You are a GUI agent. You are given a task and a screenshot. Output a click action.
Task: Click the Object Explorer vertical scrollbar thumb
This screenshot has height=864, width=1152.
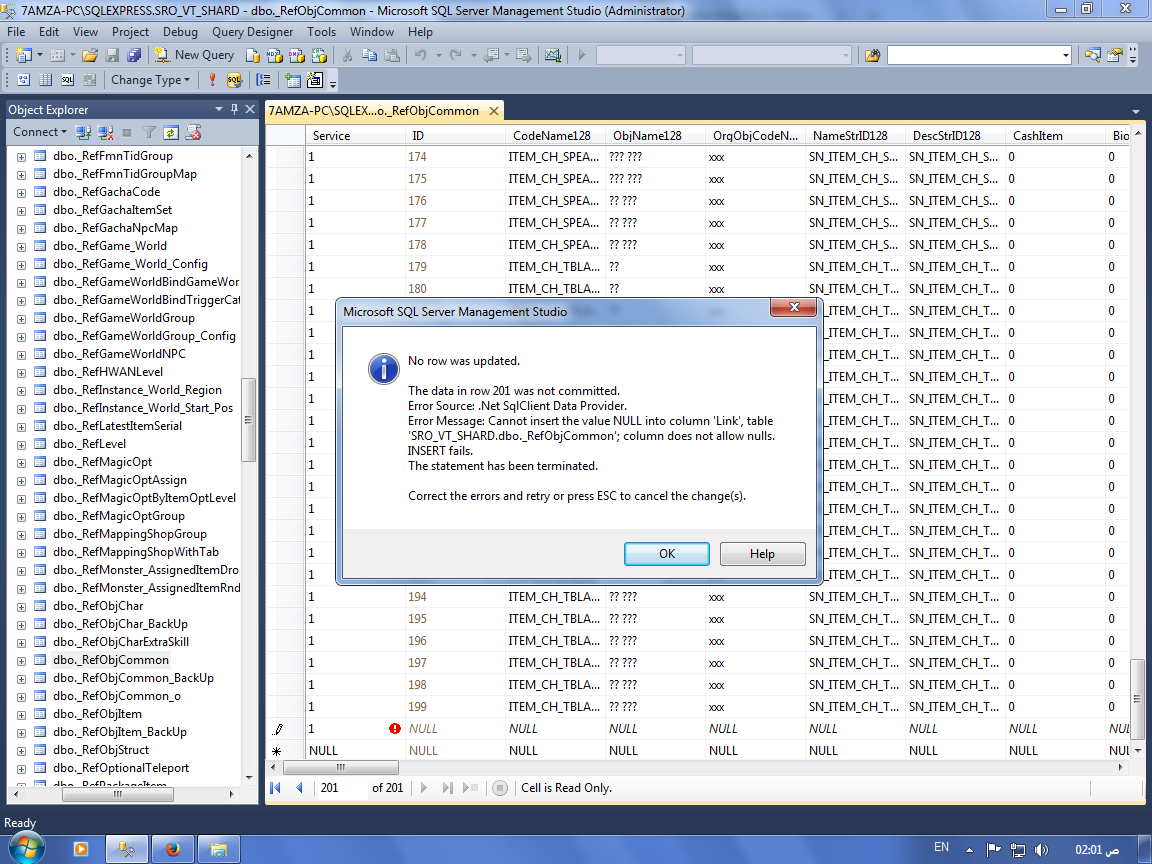coord(248,420)
